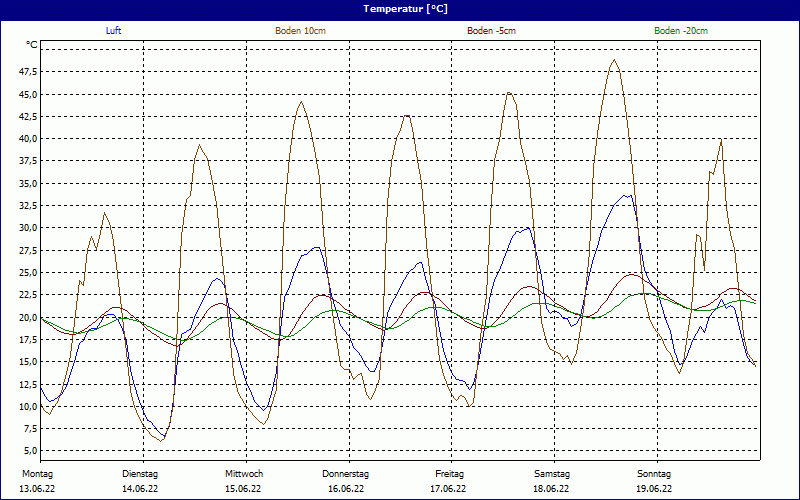Click the 30,0 y-axis value
This screenshot has height=500, width=800.
coord(28,228)
